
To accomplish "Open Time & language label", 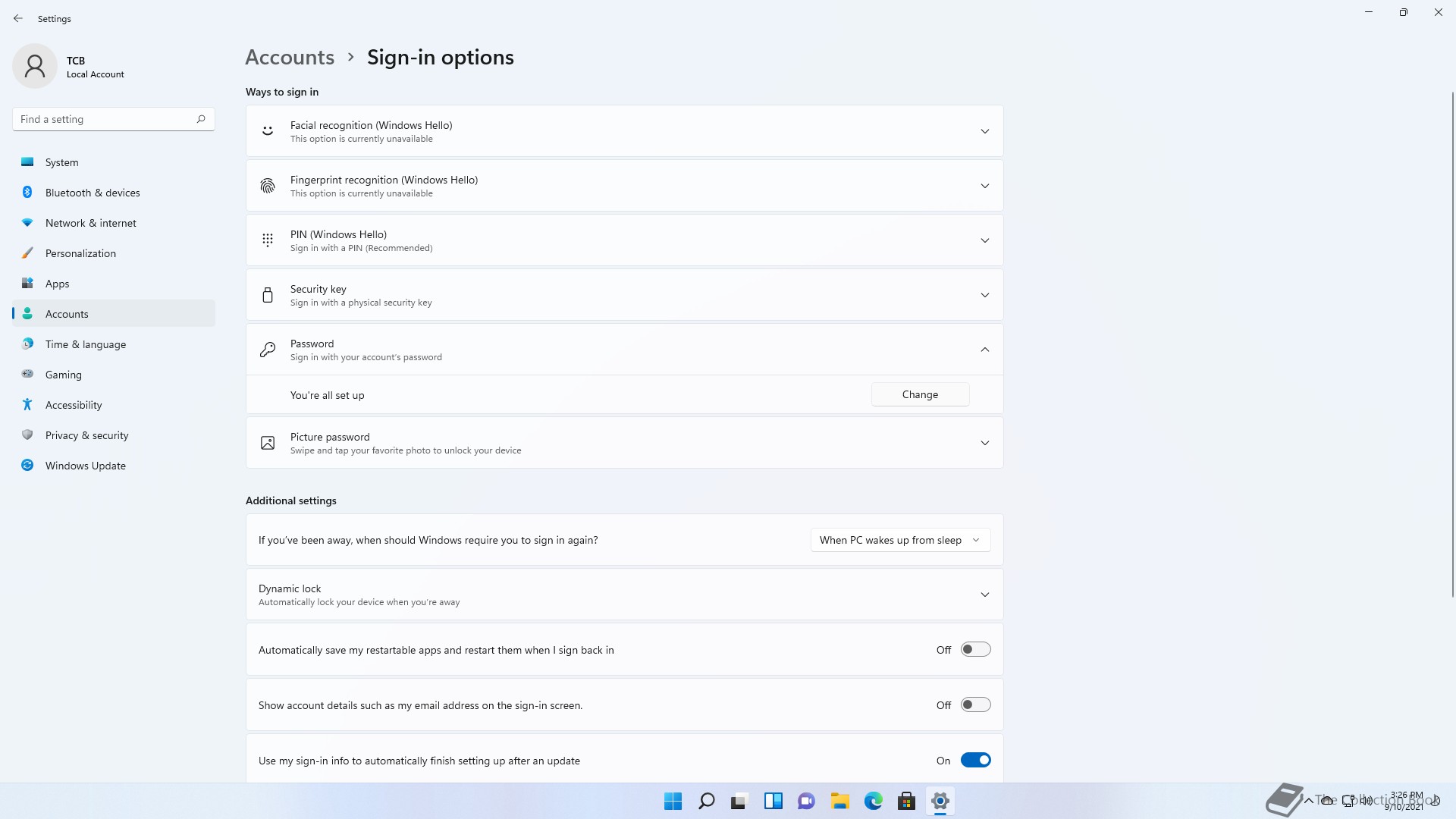I will (86, 344).
